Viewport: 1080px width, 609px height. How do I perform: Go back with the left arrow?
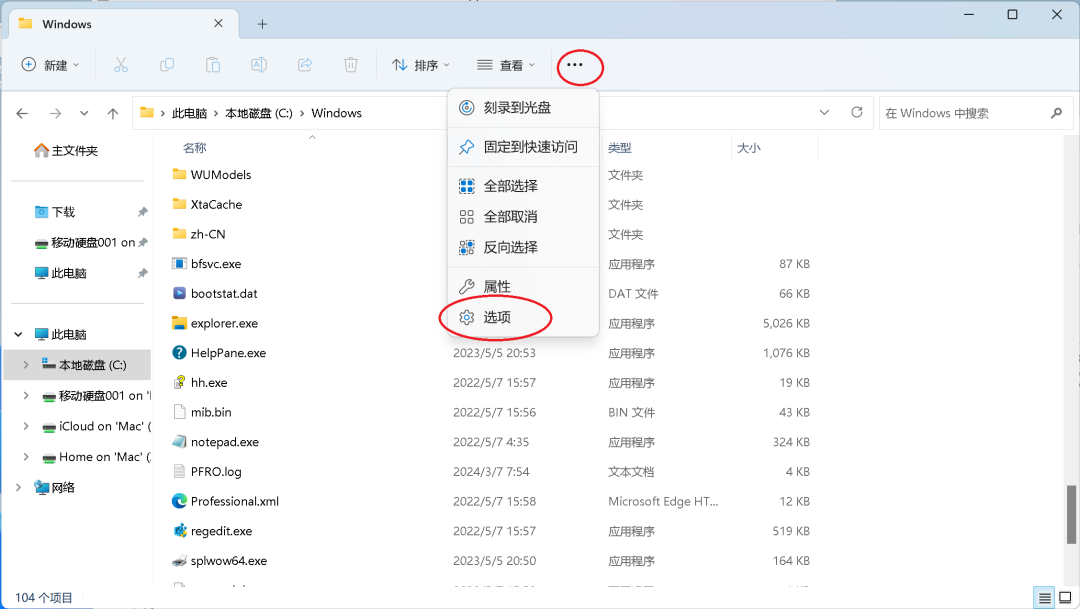point(22,113)
